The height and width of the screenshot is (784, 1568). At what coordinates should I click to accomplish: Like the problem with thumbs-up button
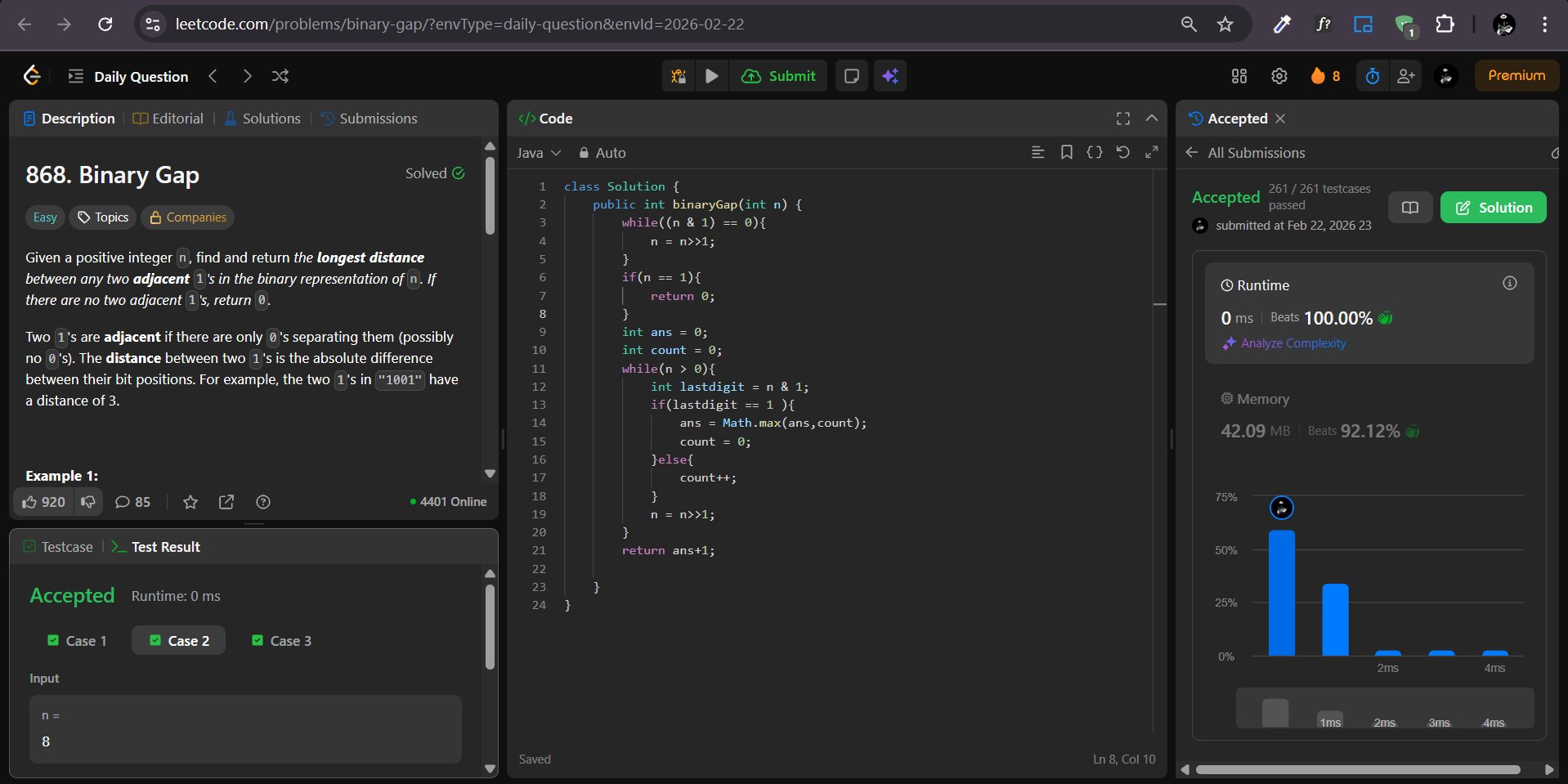pos(44,502)
